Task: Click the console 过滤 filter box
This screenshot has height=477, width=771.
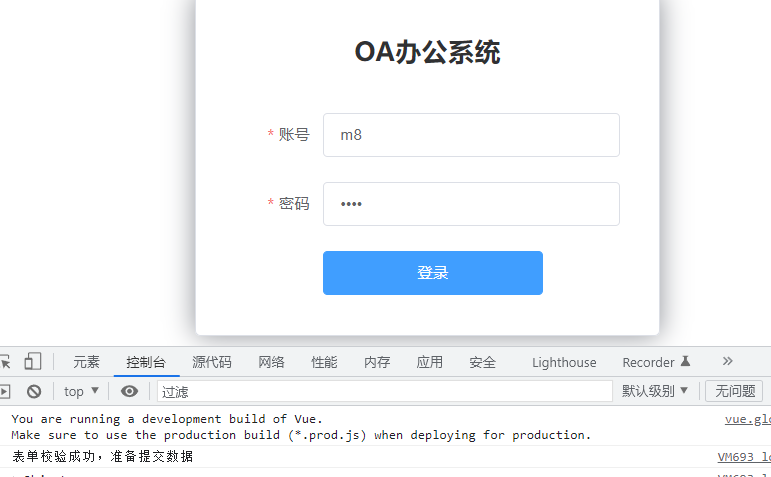Action: click(x=384, y=391)
